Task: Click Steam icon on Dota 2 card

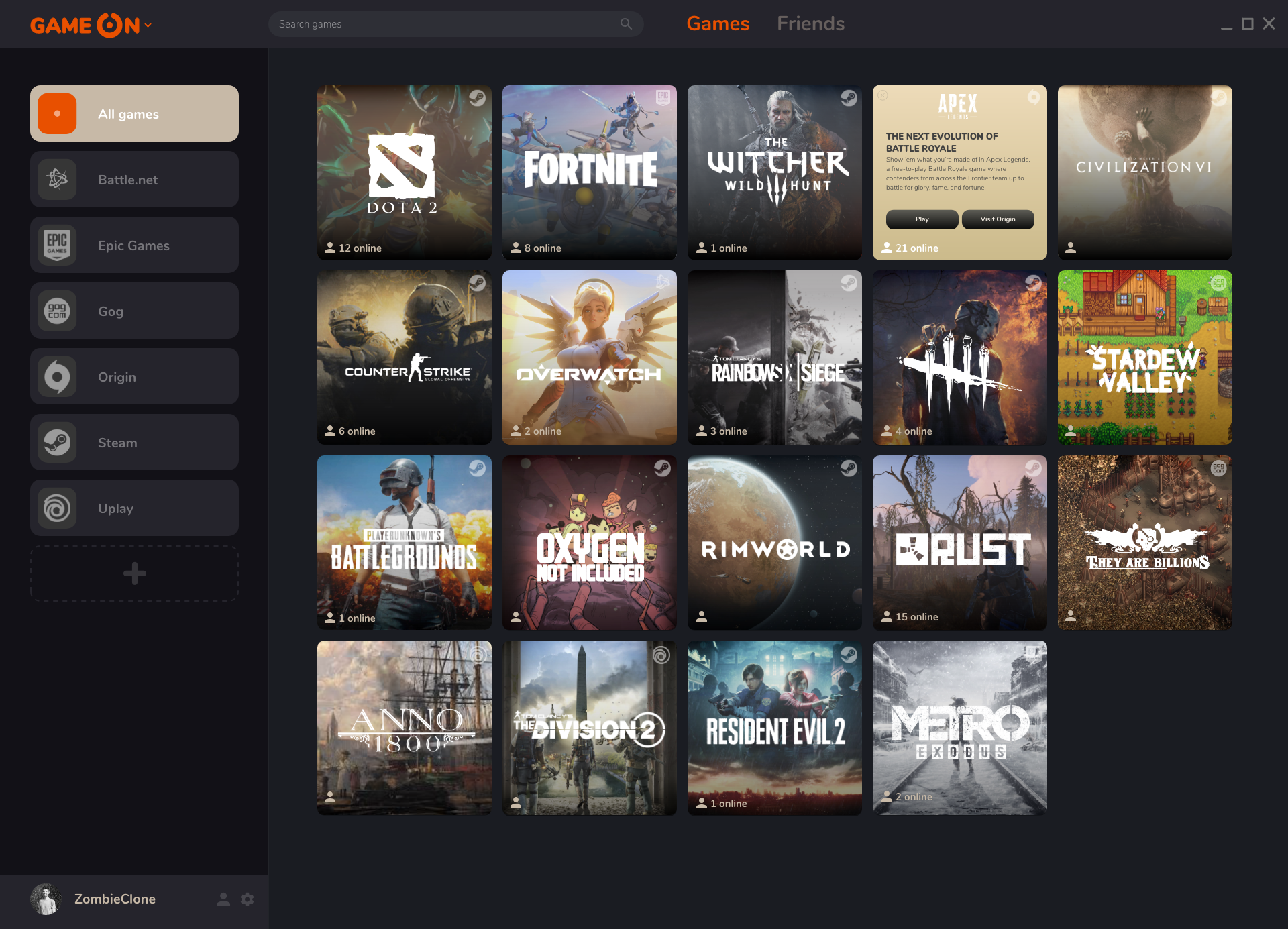Action: click(x=477, y=99)
